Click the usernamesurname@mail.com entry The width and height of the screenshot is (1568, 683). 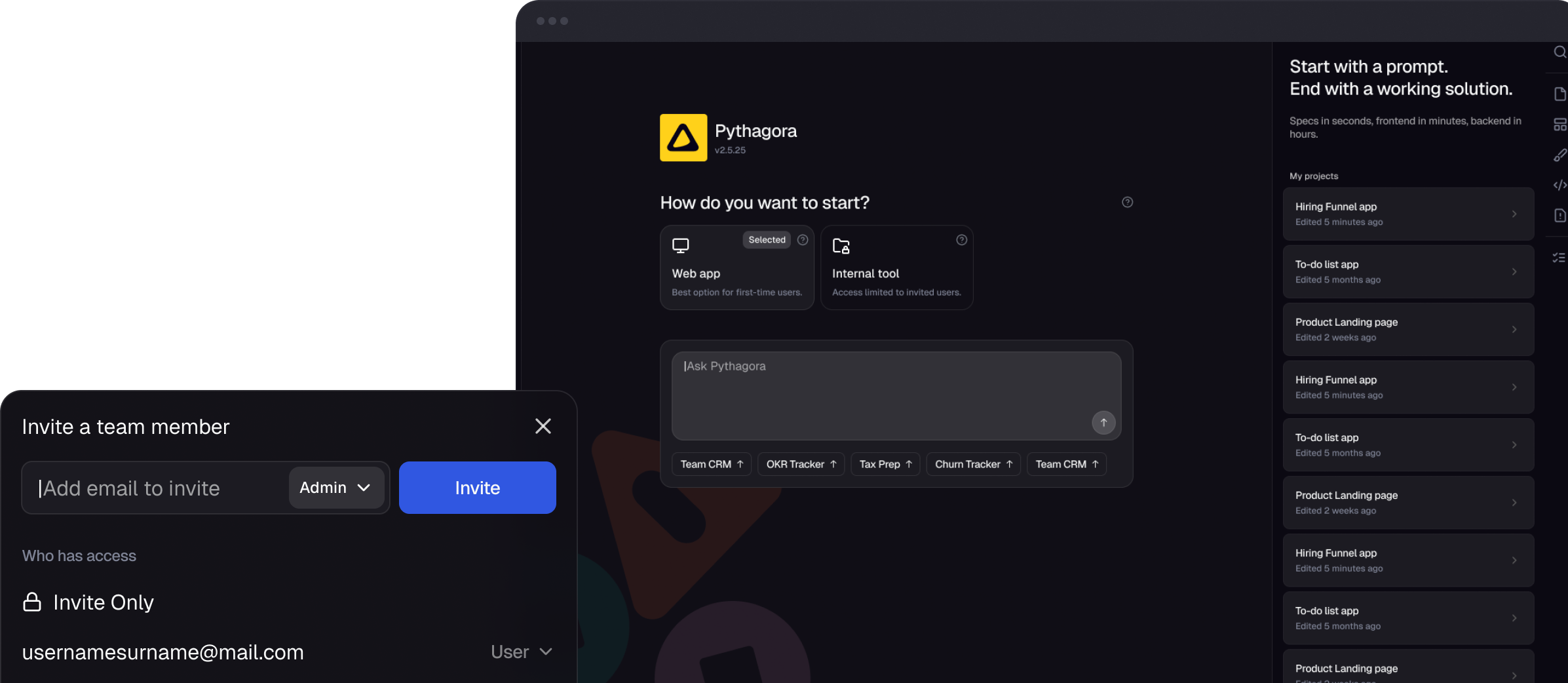click(163, 652)
